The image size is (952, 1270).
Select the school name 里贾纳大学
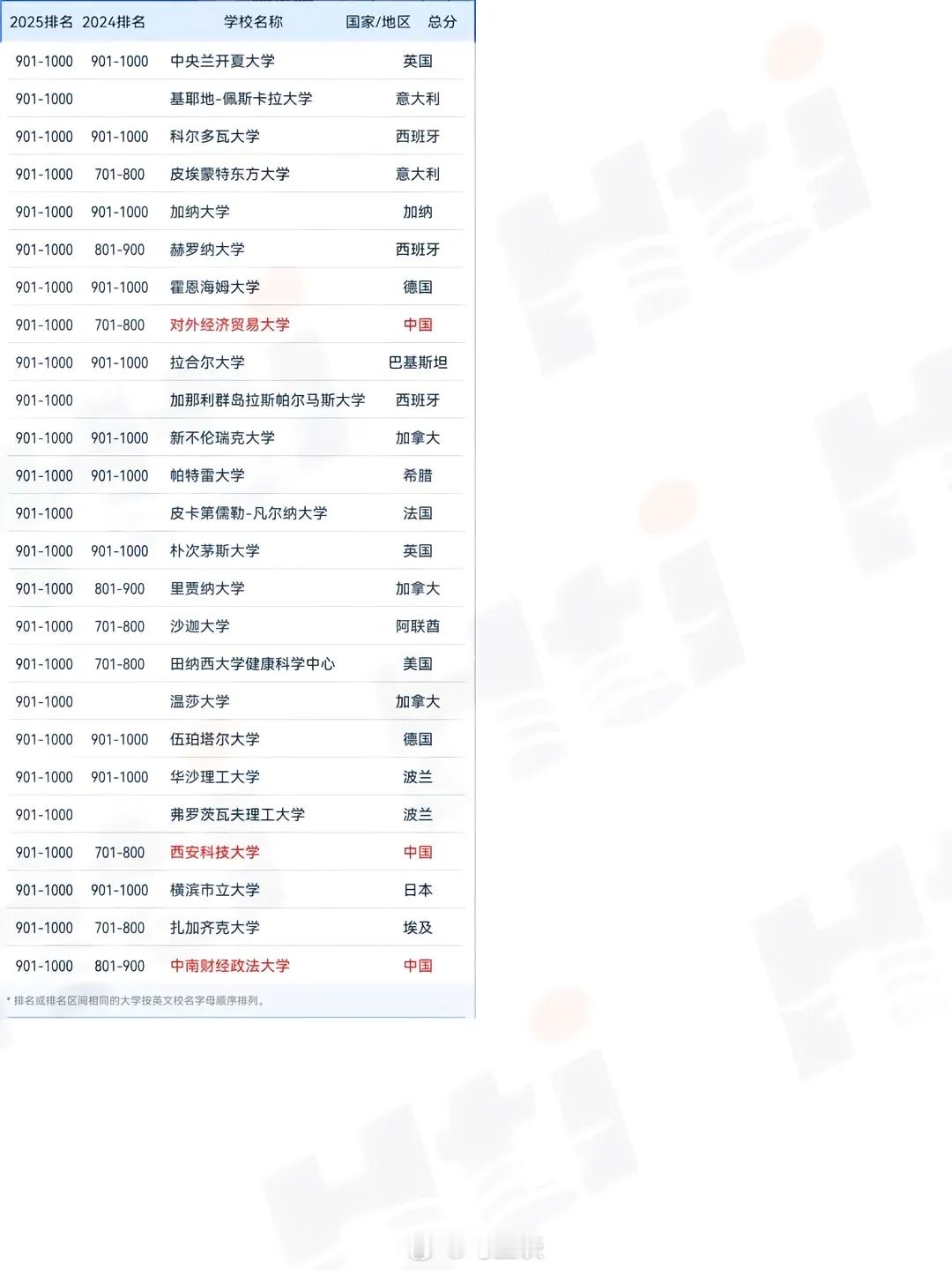pyautogui.click(x=207, y=589)
